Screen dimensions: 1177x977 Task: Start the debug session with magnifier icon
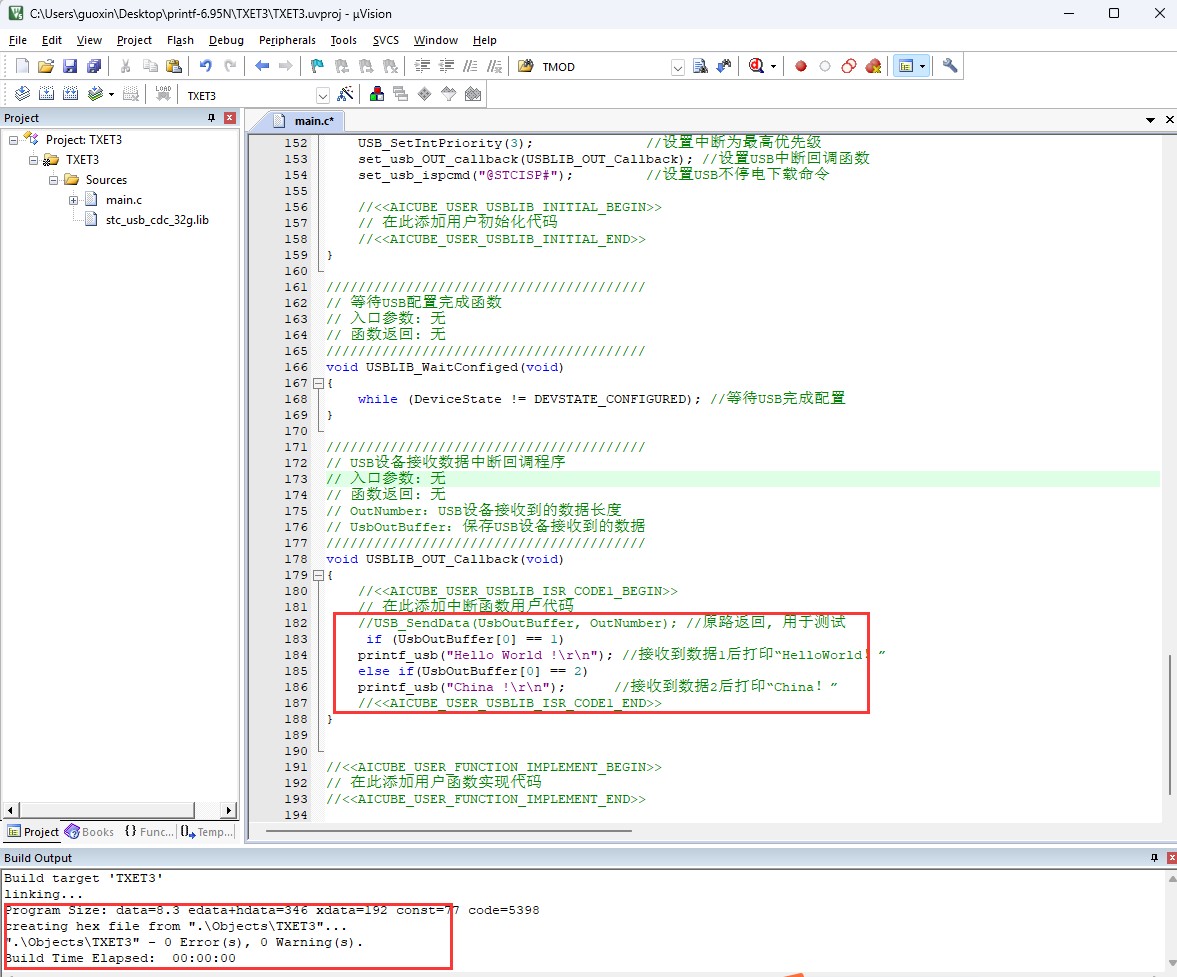point(756,66)
